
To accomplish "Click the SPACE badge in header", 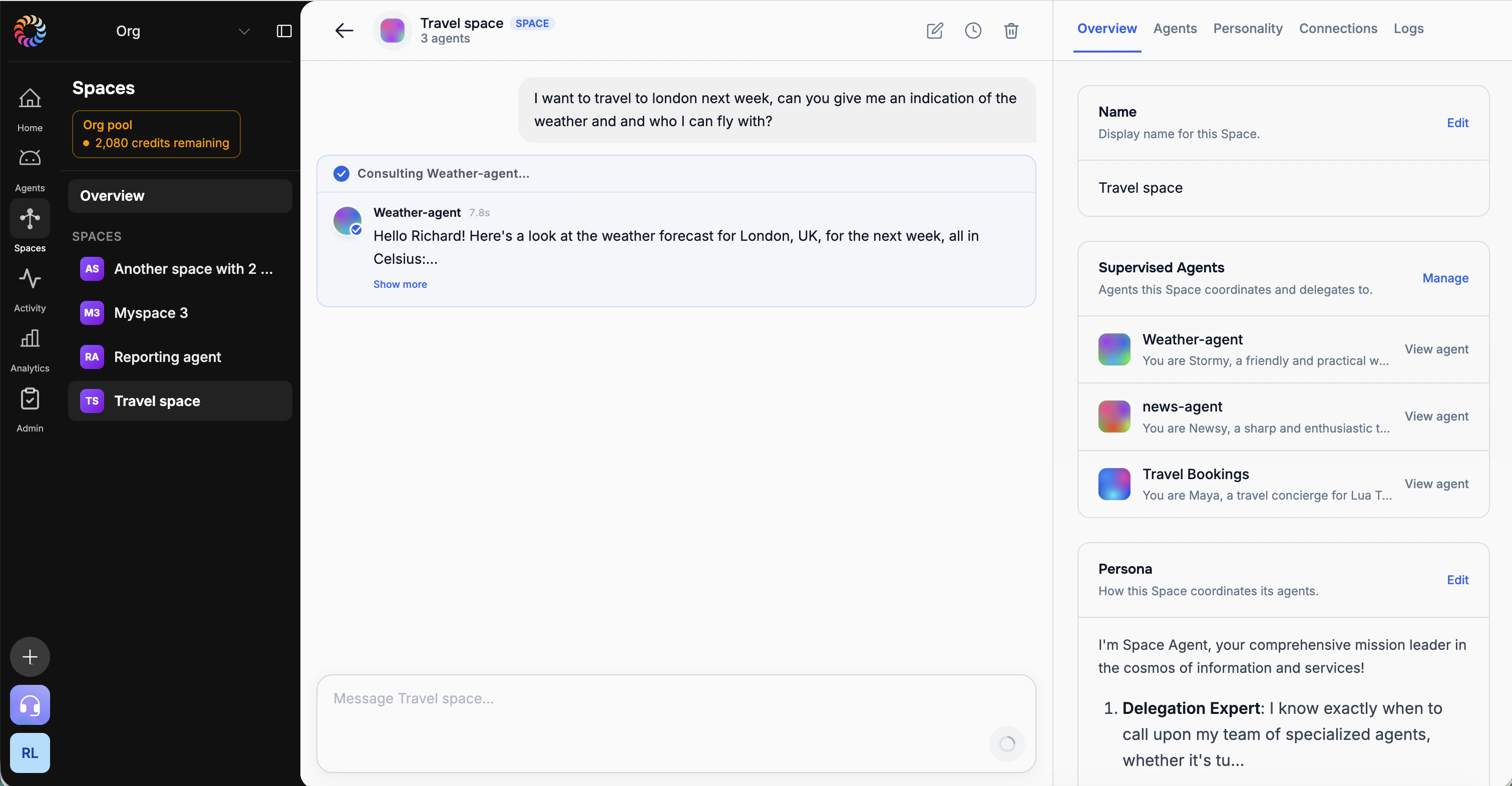I will 532,24.
